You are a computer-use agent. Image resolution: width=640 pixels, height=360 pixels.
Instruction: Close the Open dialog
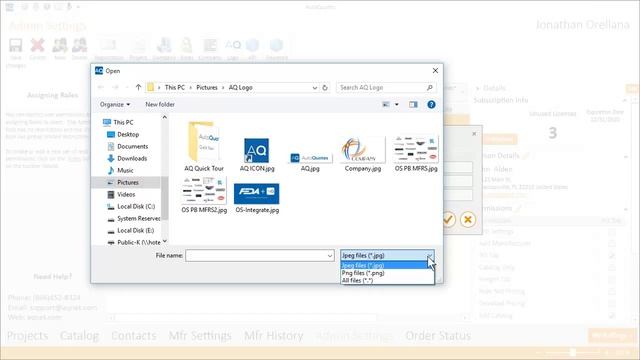(x=435, y=71)
